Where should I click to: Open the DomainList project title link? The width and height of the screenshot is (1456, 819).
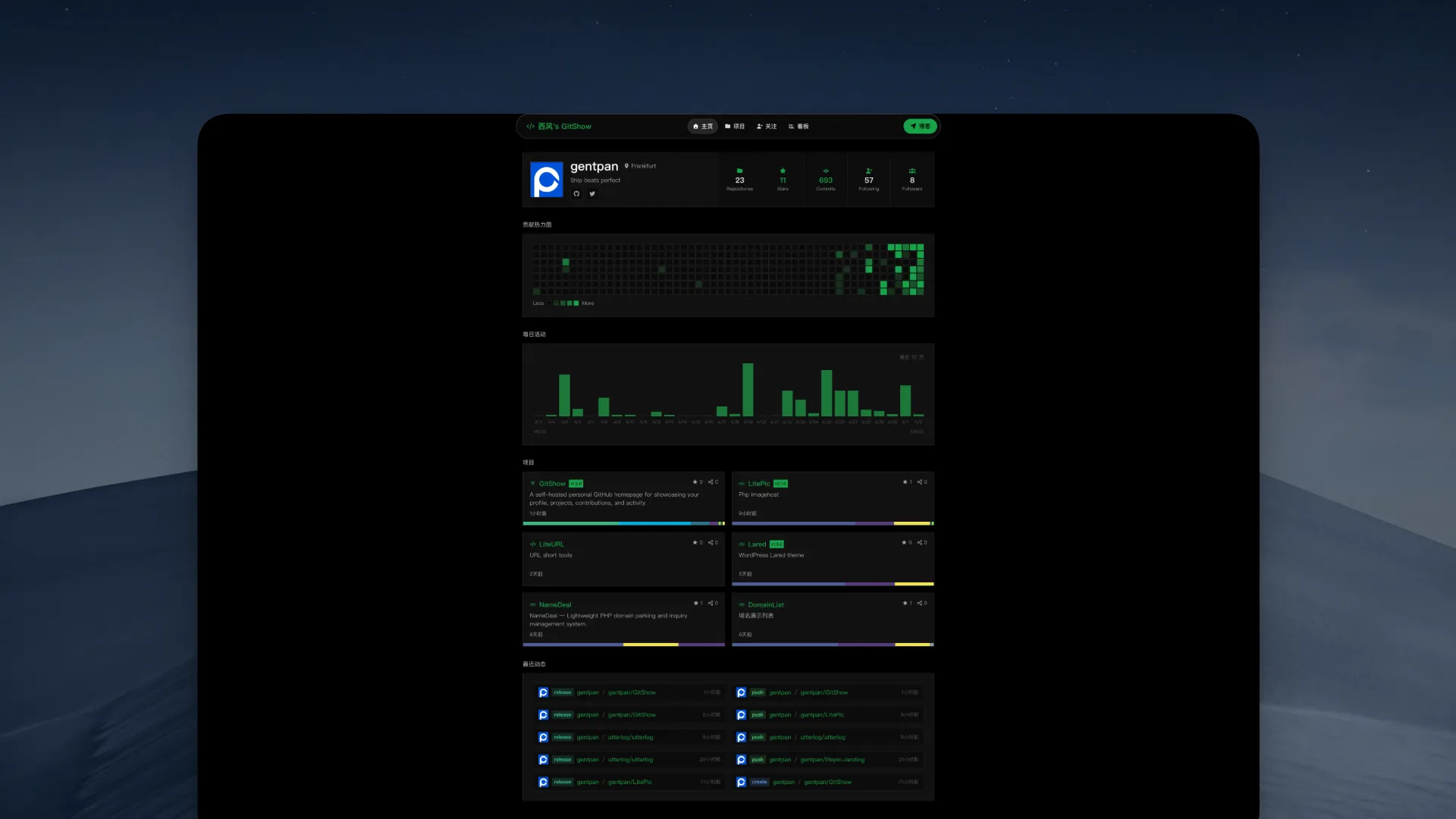[766, 605]
